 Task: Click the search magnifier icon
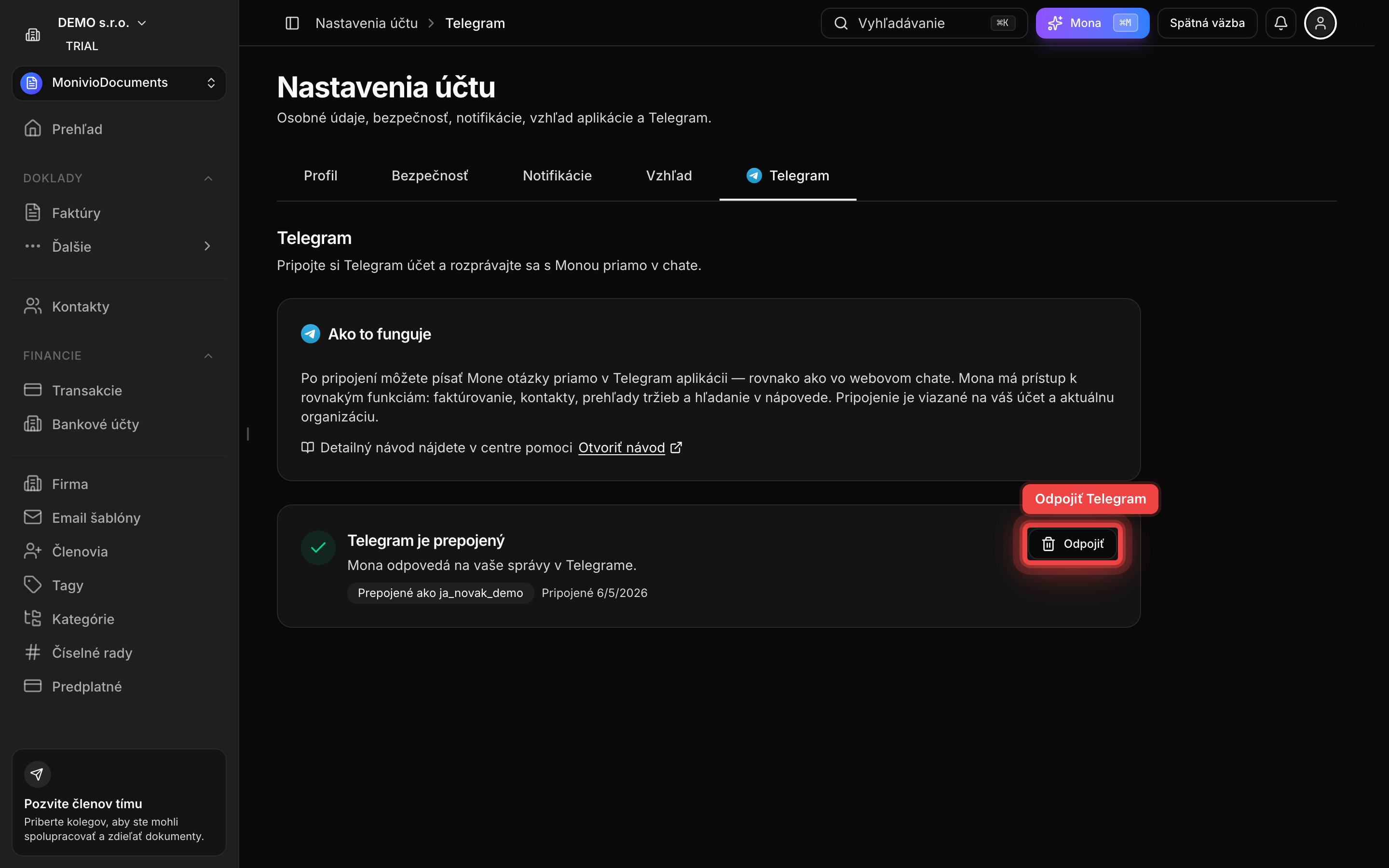[841, 23]
